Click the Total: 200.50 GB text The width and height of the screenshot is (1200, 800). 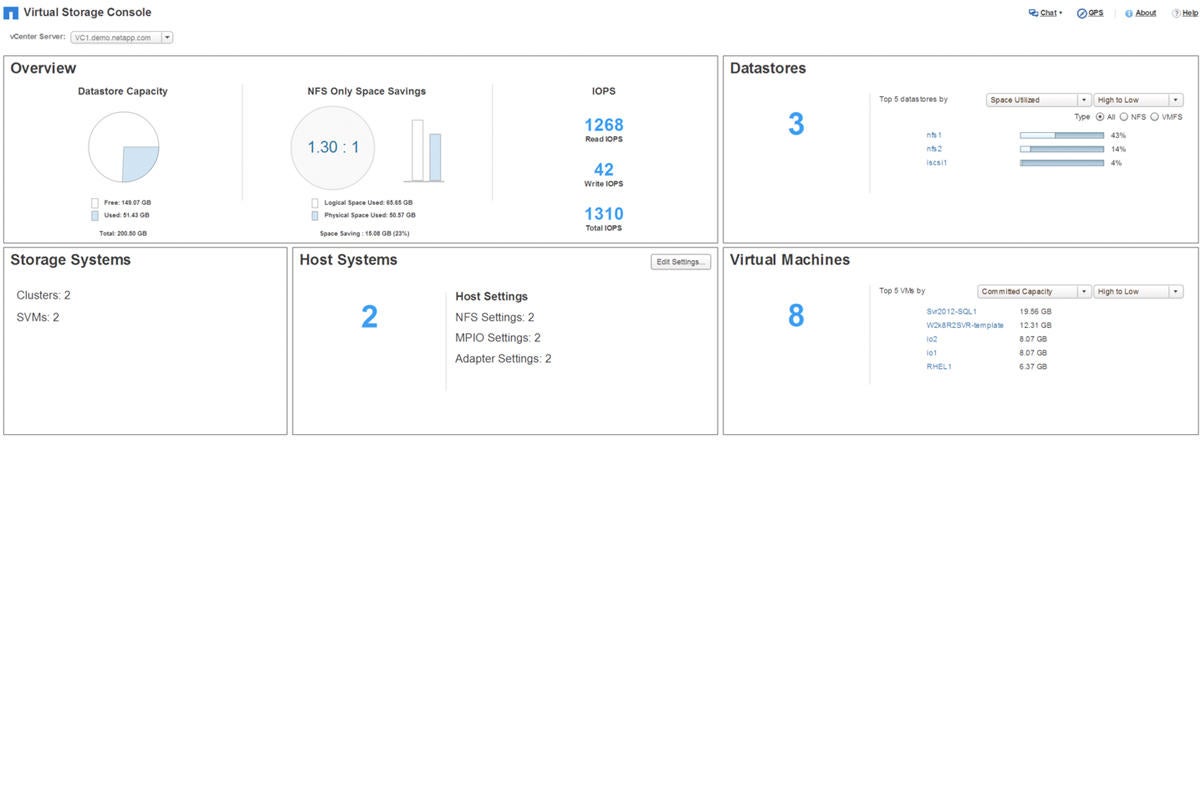[x=123, y=233]
